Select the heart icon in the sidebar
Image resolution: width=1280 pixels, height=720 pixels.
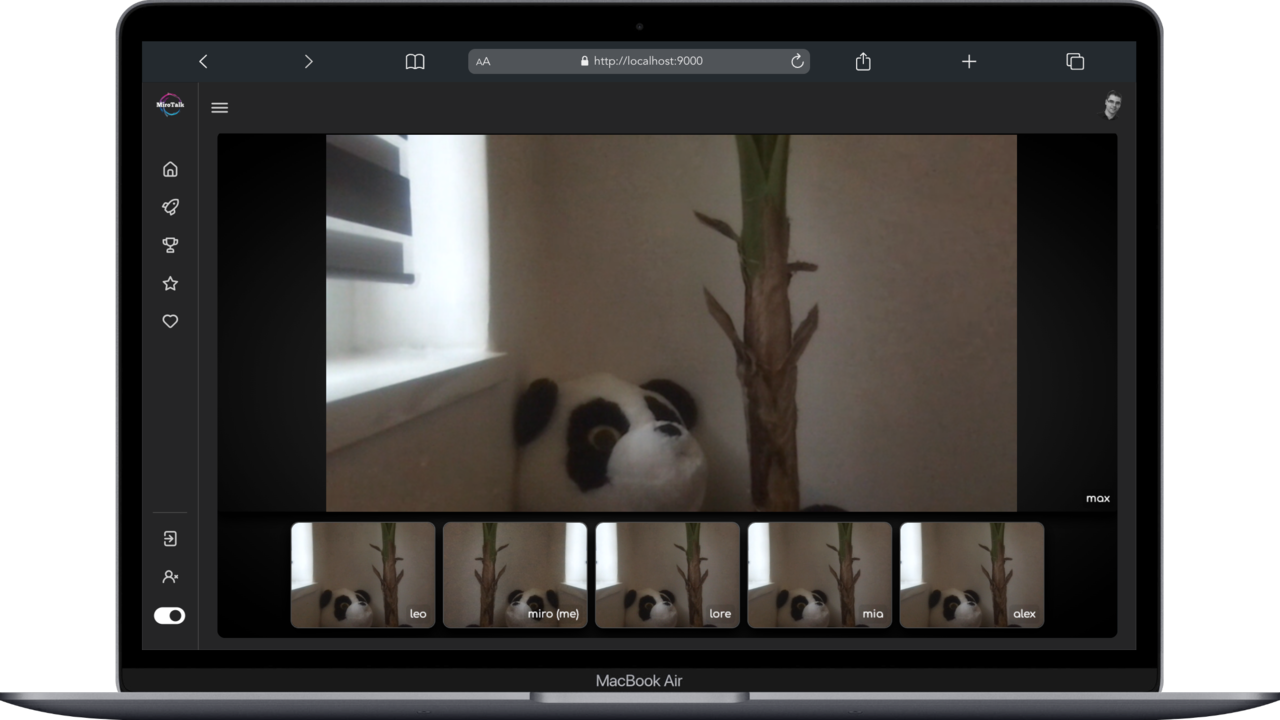coord(170,321)
